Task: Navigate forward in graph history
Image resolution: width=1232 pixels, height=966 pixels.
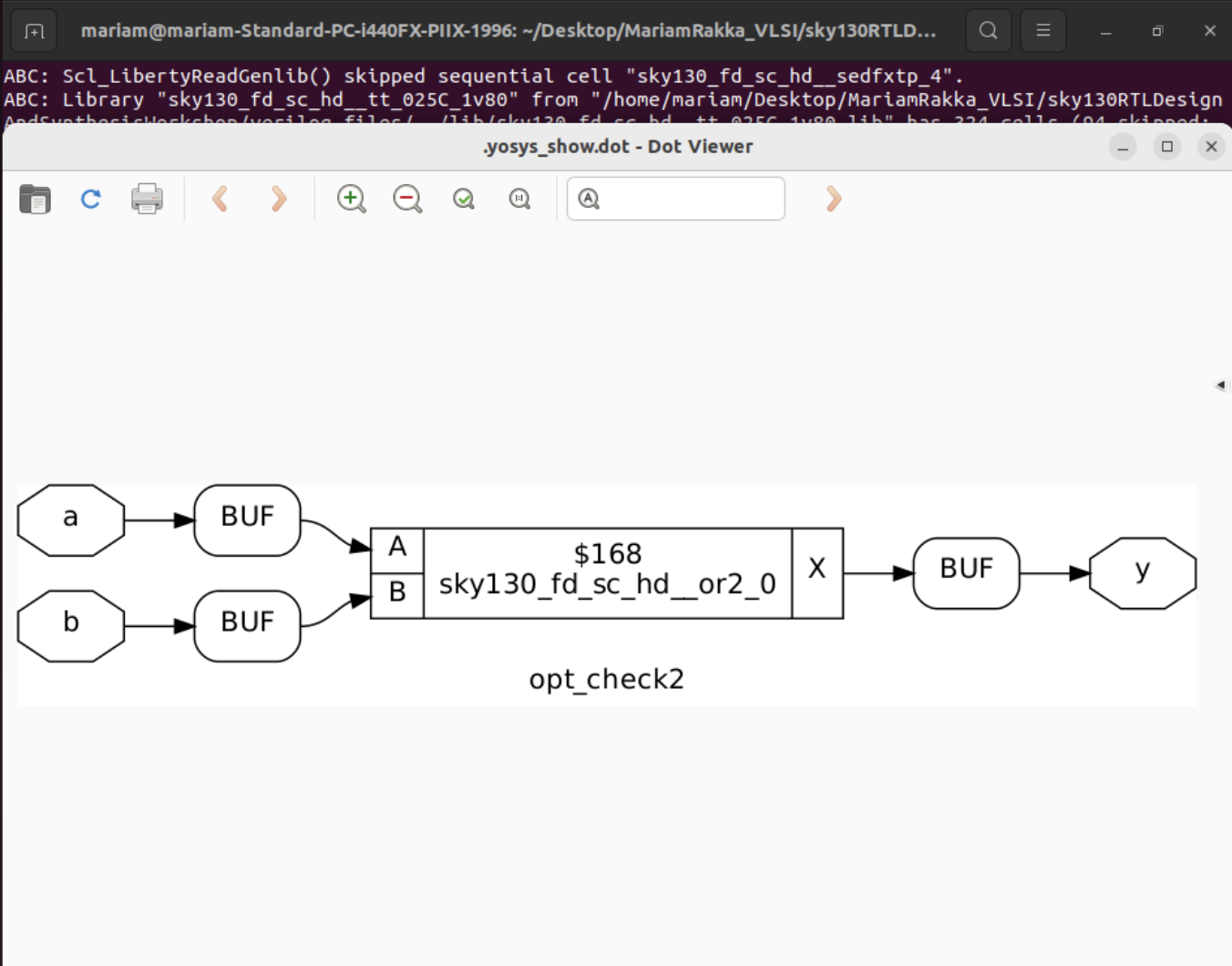Action: coord(278,199)
